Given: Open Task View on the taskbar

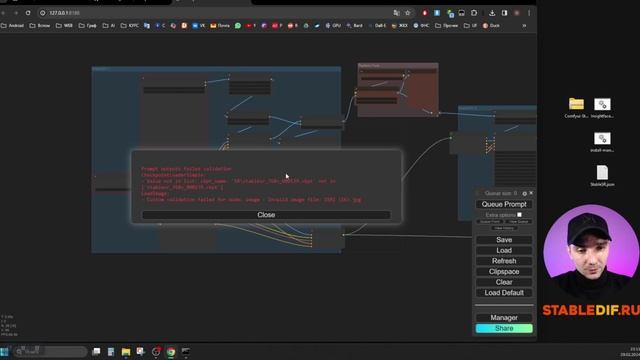Looking at the screenshot, I should (x=96, y=351).
